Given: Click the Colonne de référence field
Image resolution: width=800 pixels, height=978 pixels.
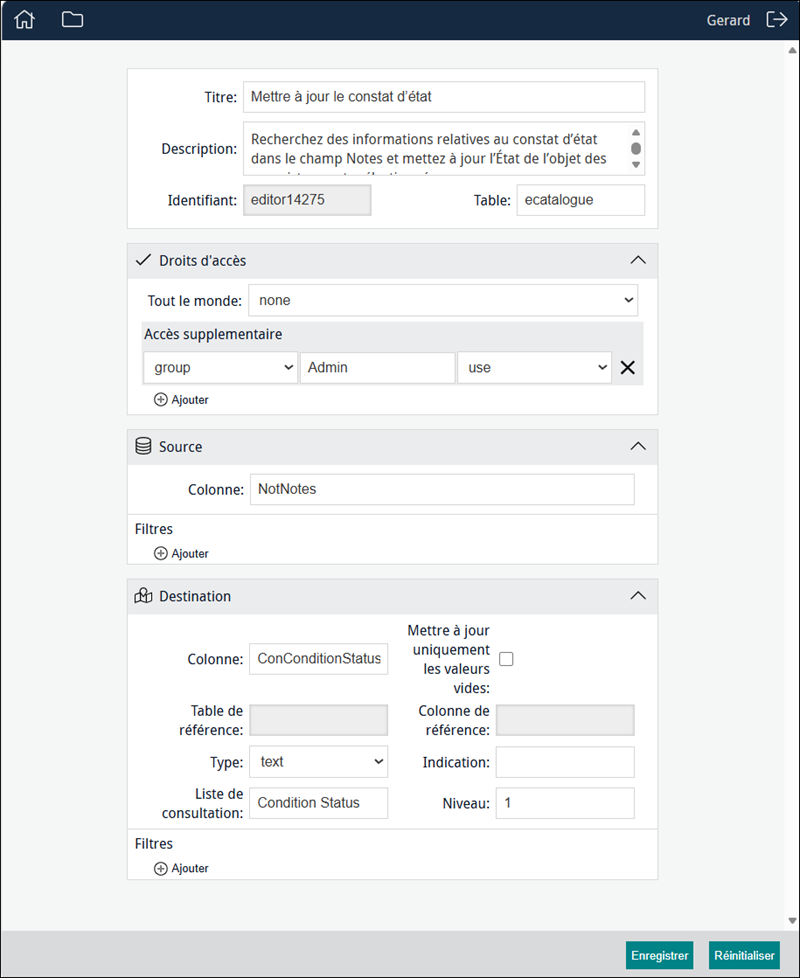Looking at the screenshot, I should tap(565, 720).
